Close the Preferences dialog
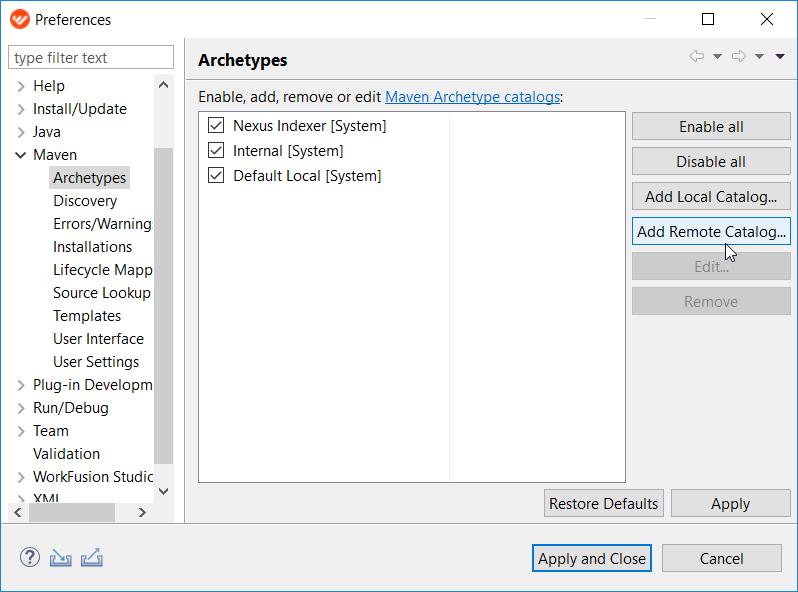 (766, 19)
